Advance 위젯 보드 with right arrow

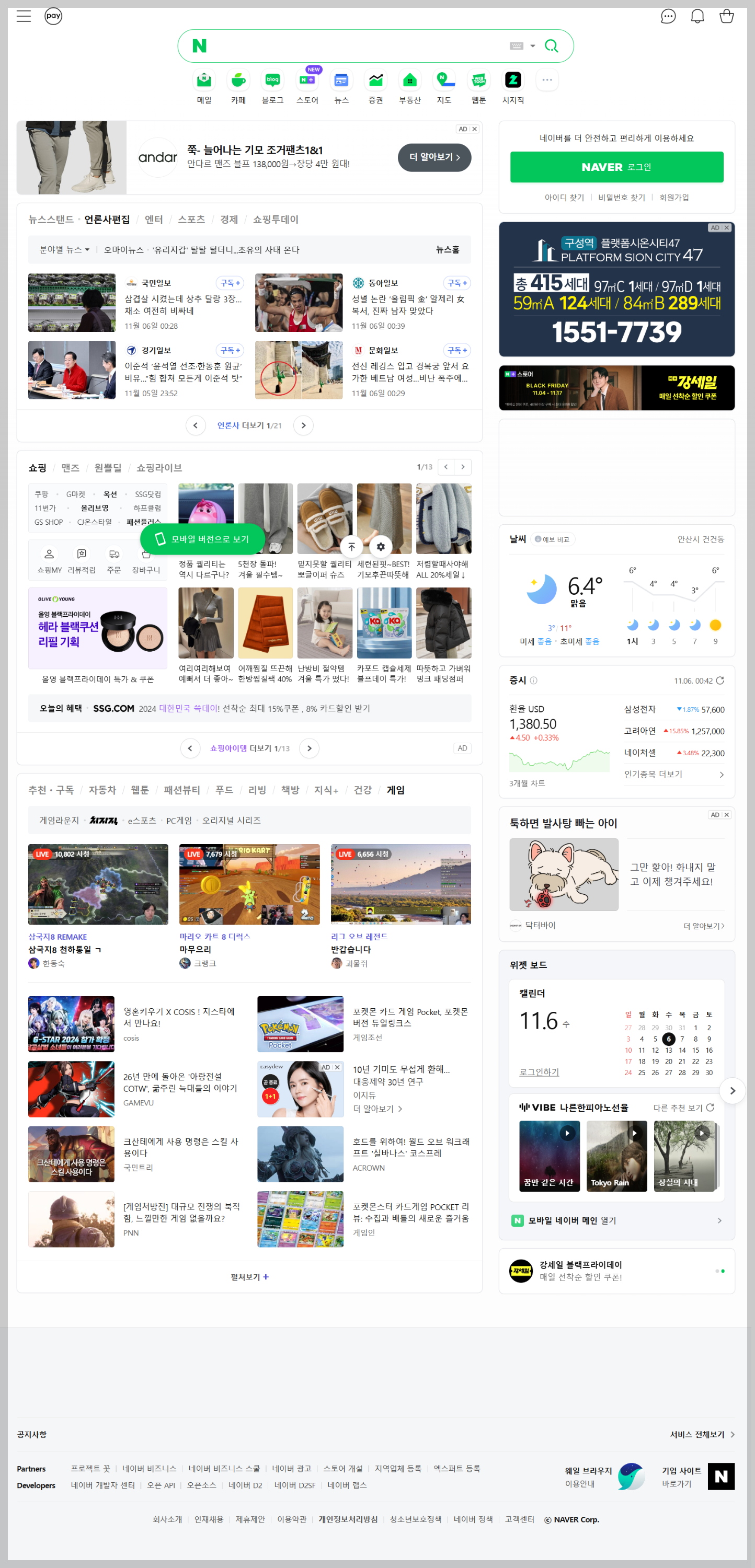(x=733, y=1091)
